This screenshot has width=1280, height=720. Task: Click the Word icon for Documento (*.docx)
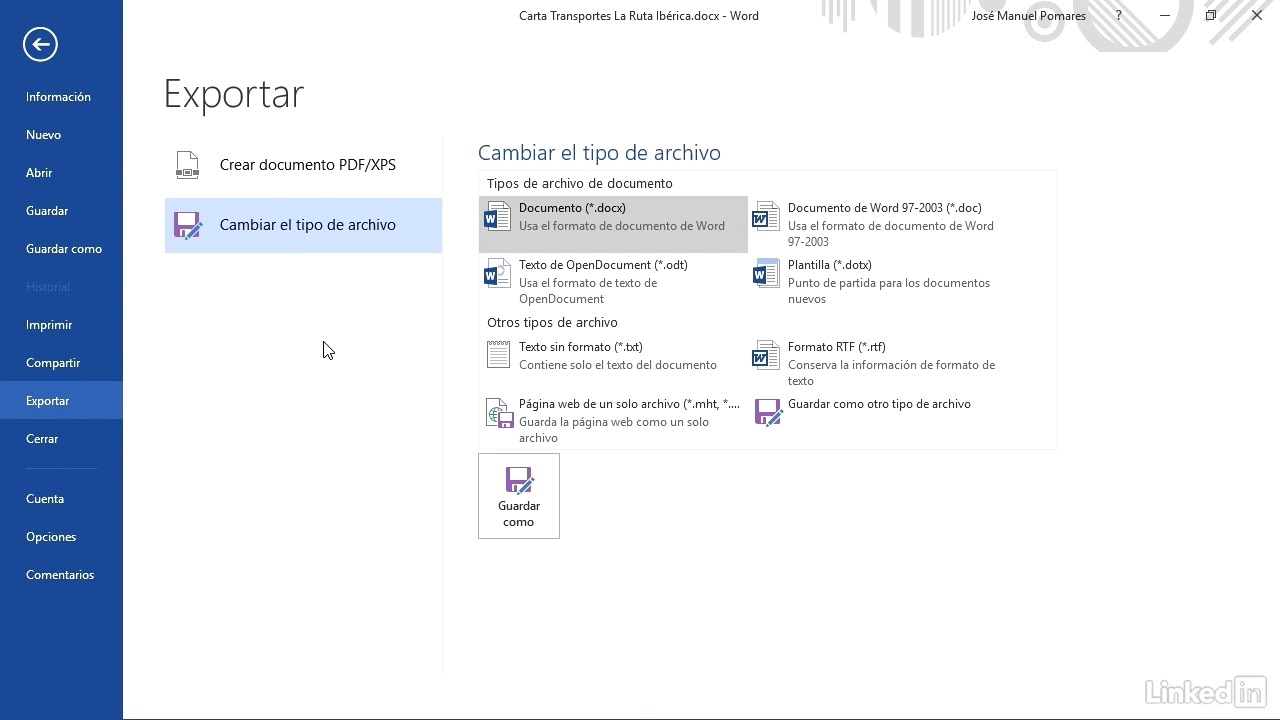tap(497, 216)
